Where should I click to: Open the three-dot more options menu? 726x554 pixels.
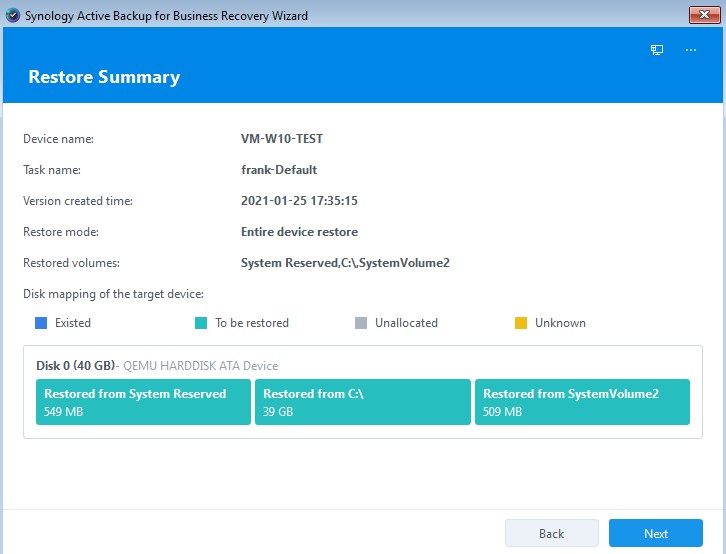[691, 50]
